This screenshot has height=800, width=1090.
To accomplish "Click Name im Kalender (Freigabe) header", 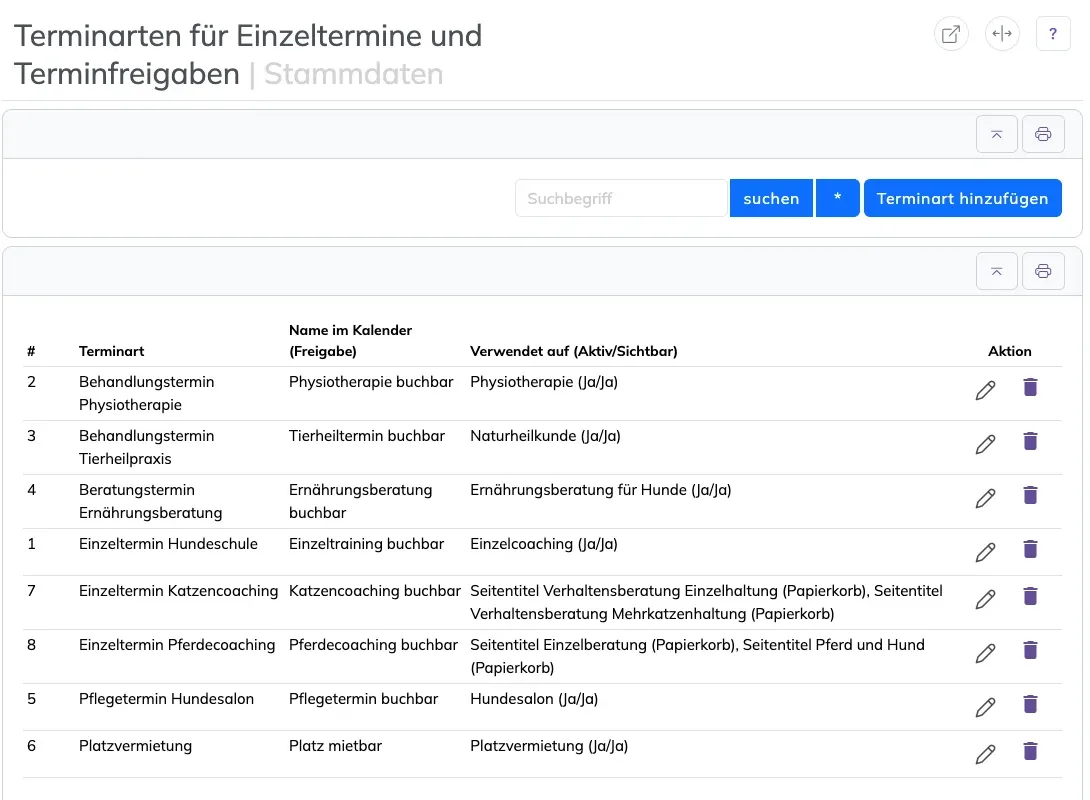I will 350,341.
